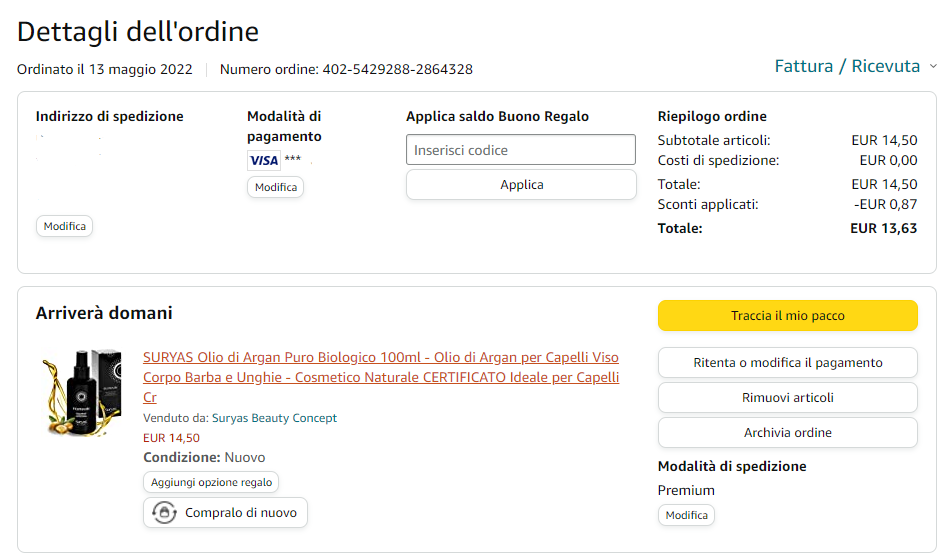Open the Fattura / Ricevuta menu
940x556 pixels.
(847, 66)
